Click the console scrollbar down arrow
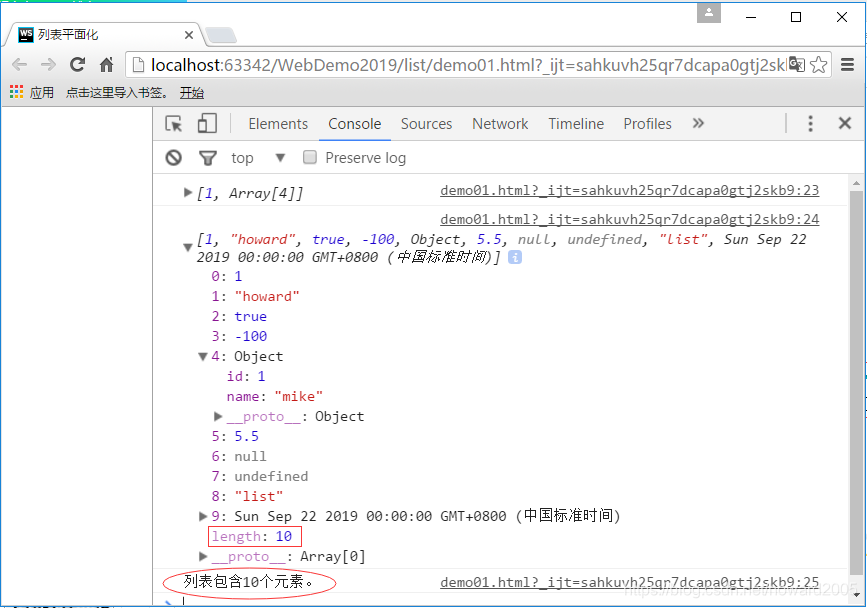This screenshot has height=608, width=867. click(x=856, y=595)
